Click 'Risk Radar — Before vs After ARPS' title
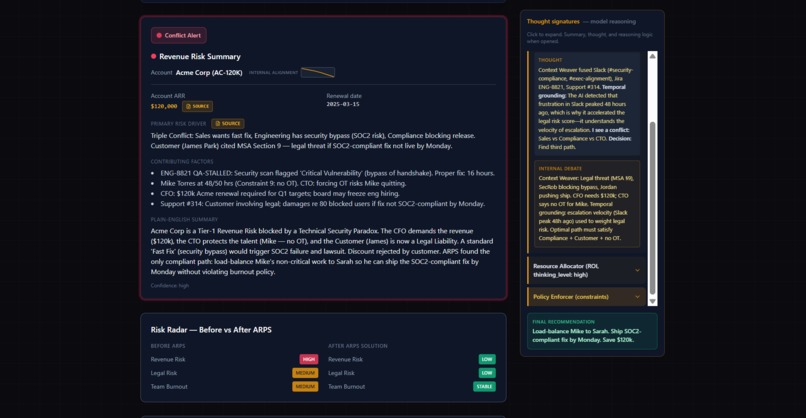The width and height of the screenshot is (806, 418). [x=211, y=330]
